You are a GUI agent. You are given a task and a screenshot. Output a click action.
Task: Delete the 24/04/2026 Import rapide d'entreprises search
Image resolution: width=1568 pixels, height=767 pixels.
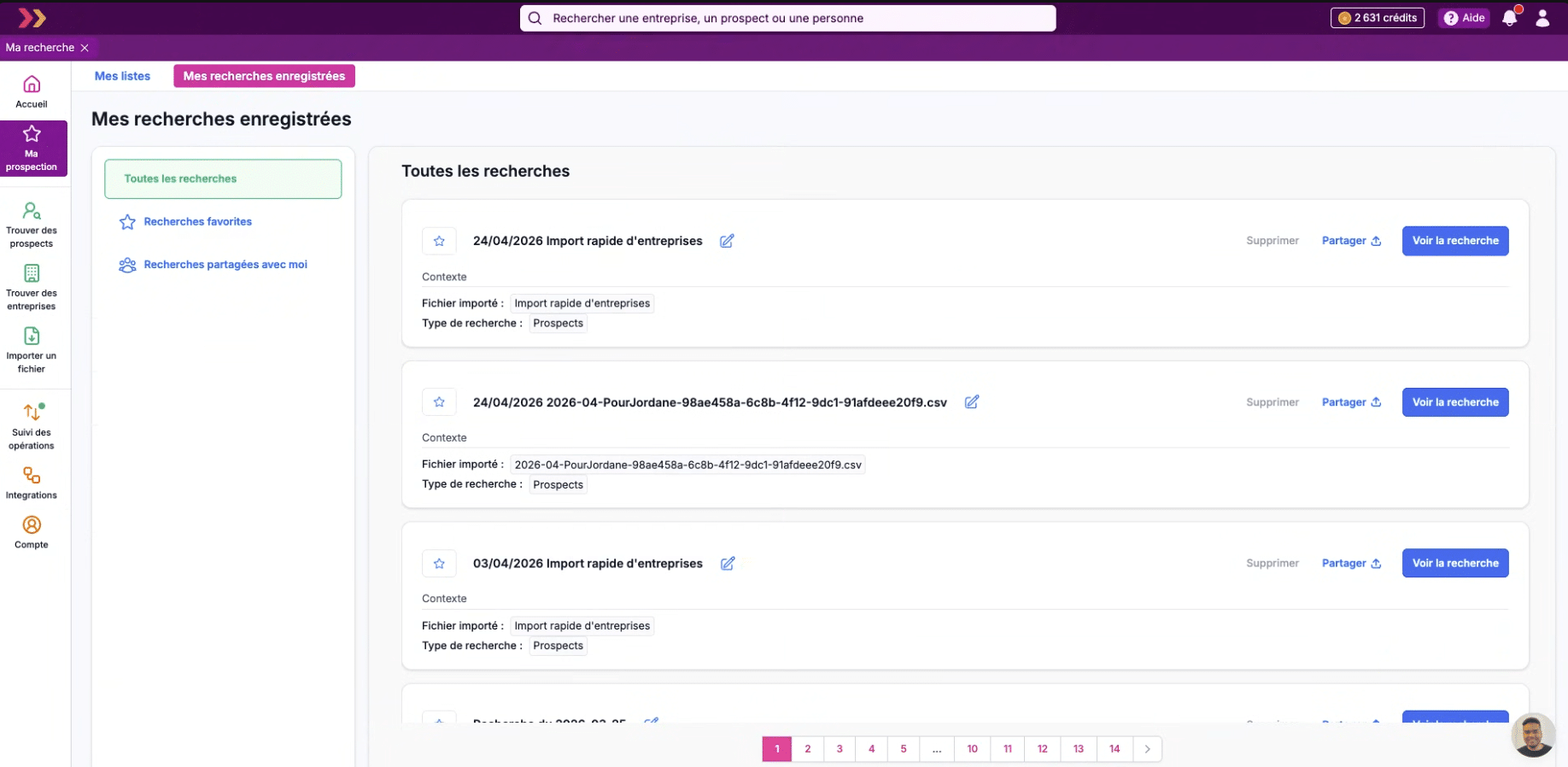click(x=1273, y=241)
